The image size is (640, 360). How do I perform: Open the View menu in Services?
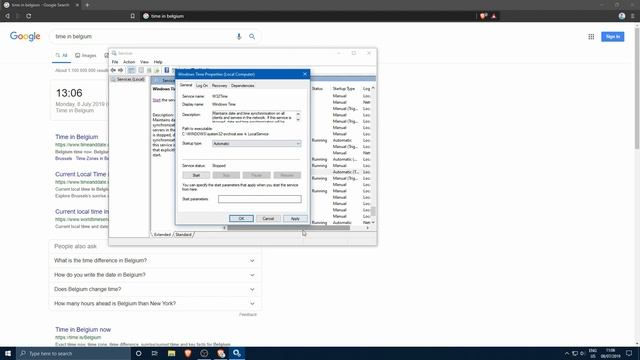(x=144, y=62)
